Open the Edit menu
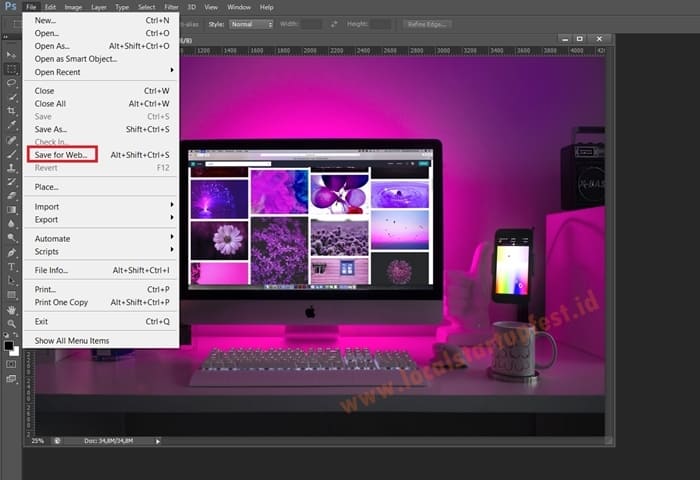 tap(50, 7)
